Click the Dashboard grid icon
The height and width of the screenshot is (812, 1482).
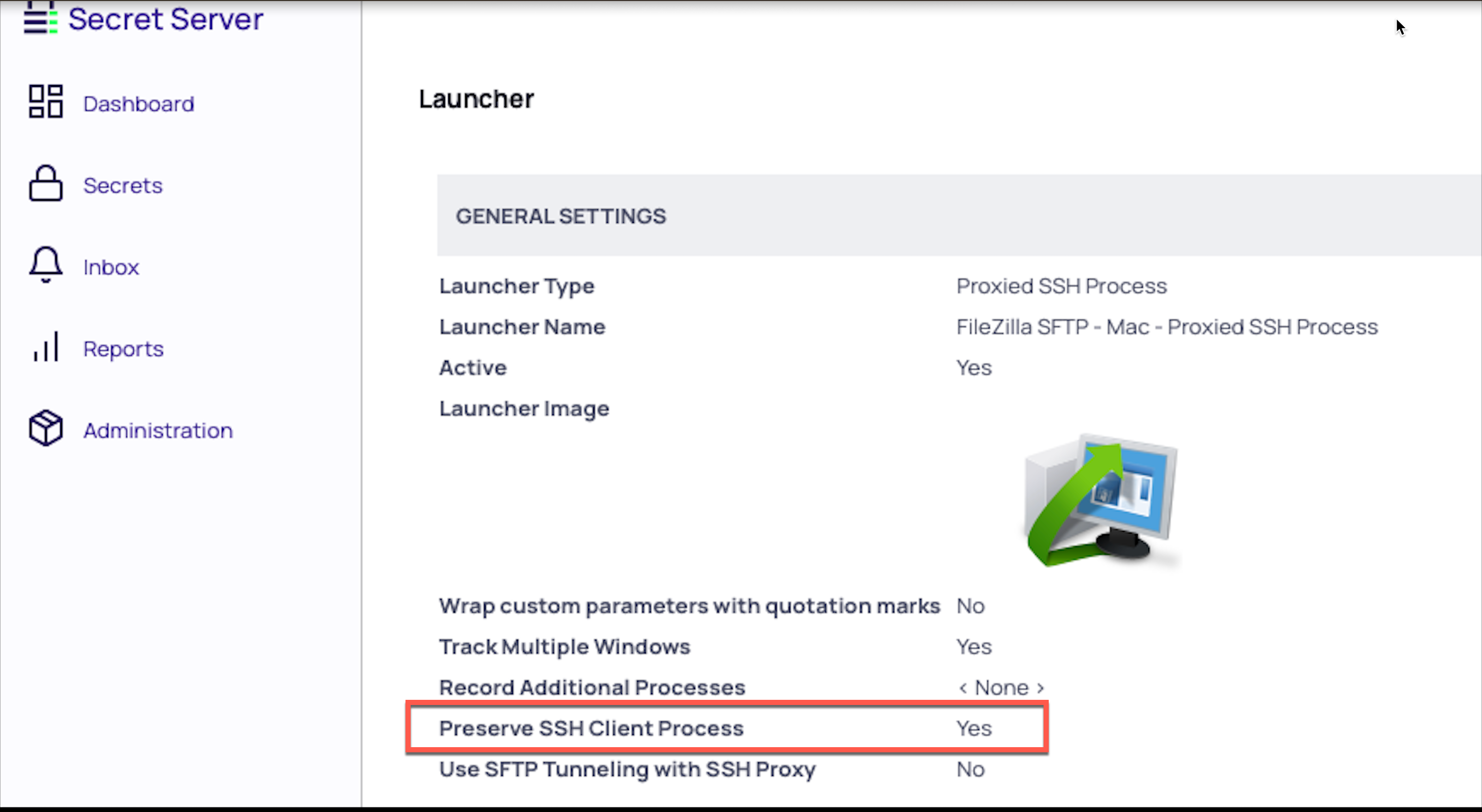click(45, 102)
